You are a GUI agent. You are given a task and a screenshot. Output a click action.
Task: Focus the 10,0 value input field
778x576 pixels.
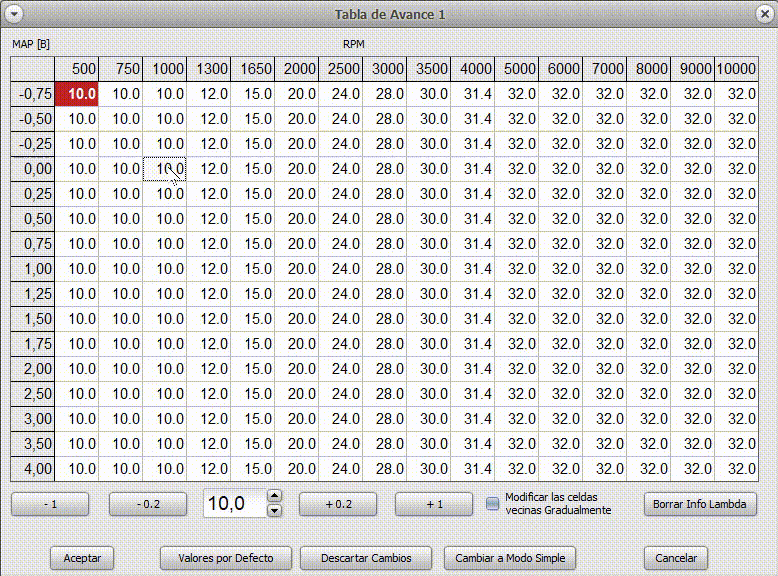(x=235, y=503)
